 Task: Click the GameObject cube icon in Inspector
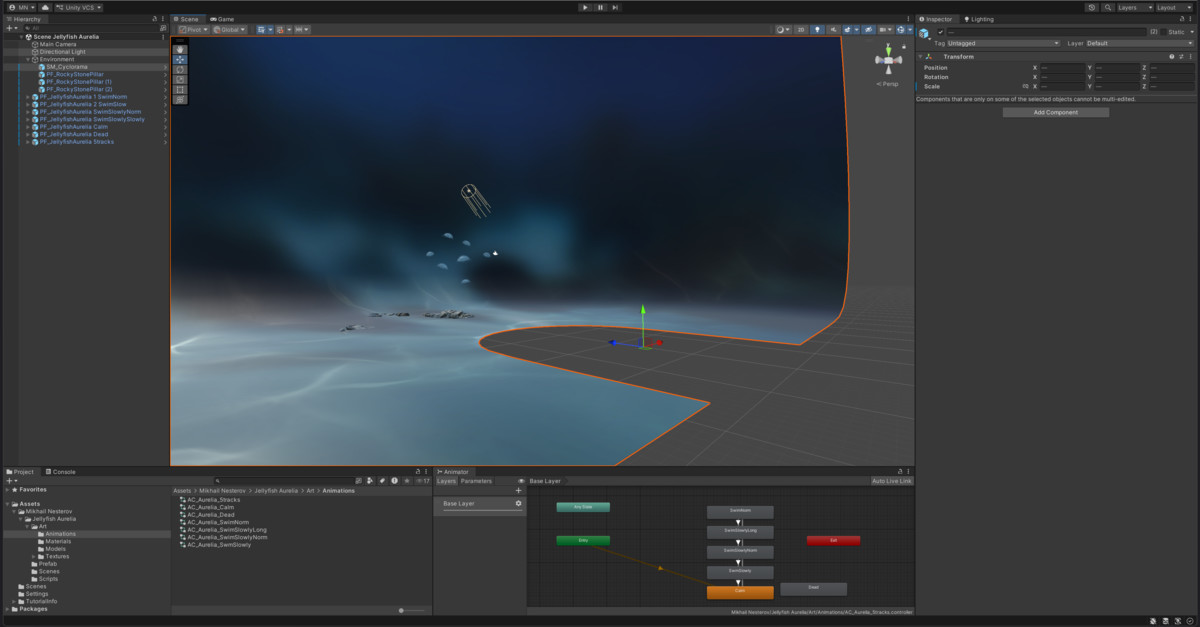coord(925,34)
